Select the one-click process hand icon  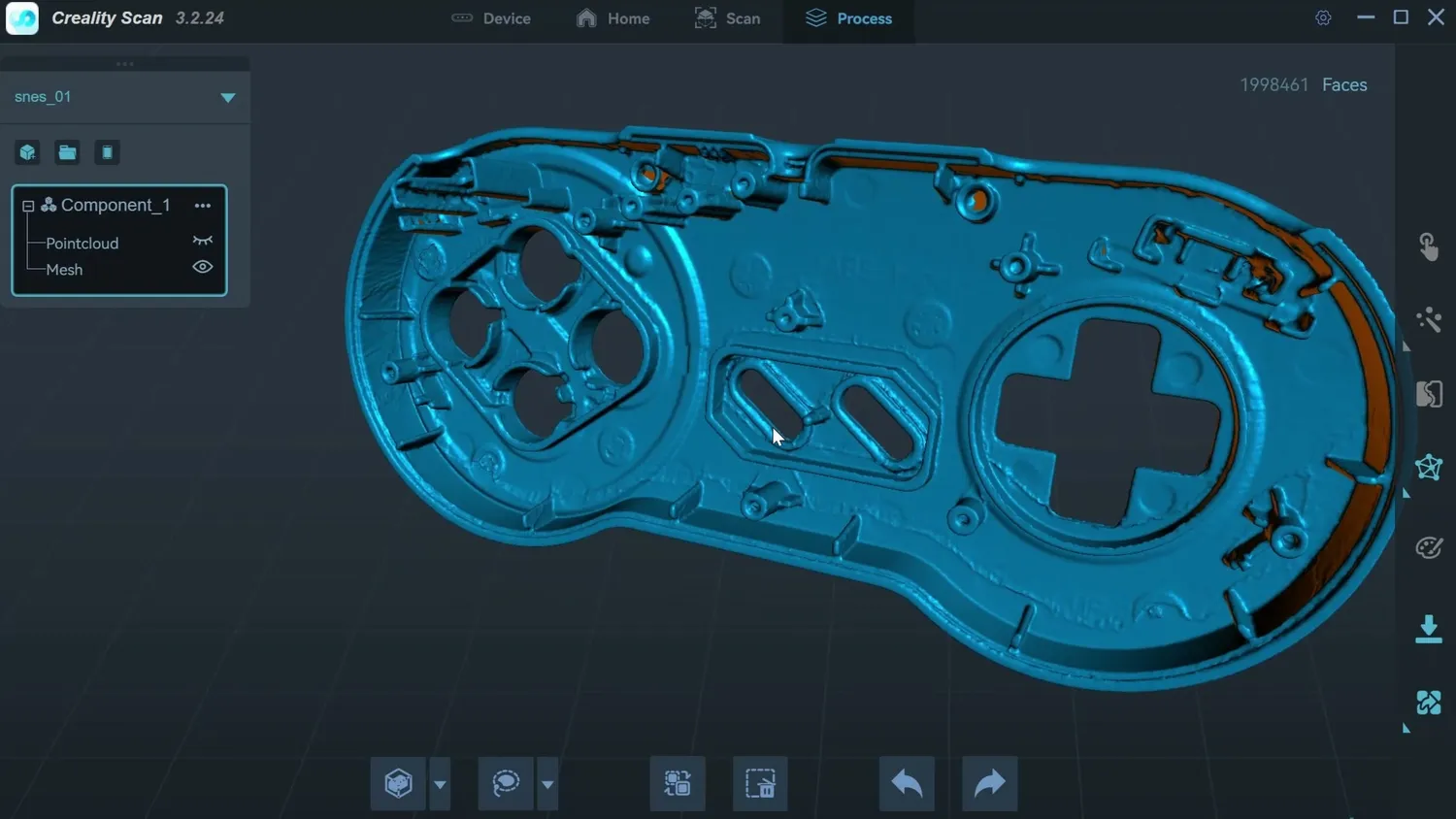click(1429, 246)
